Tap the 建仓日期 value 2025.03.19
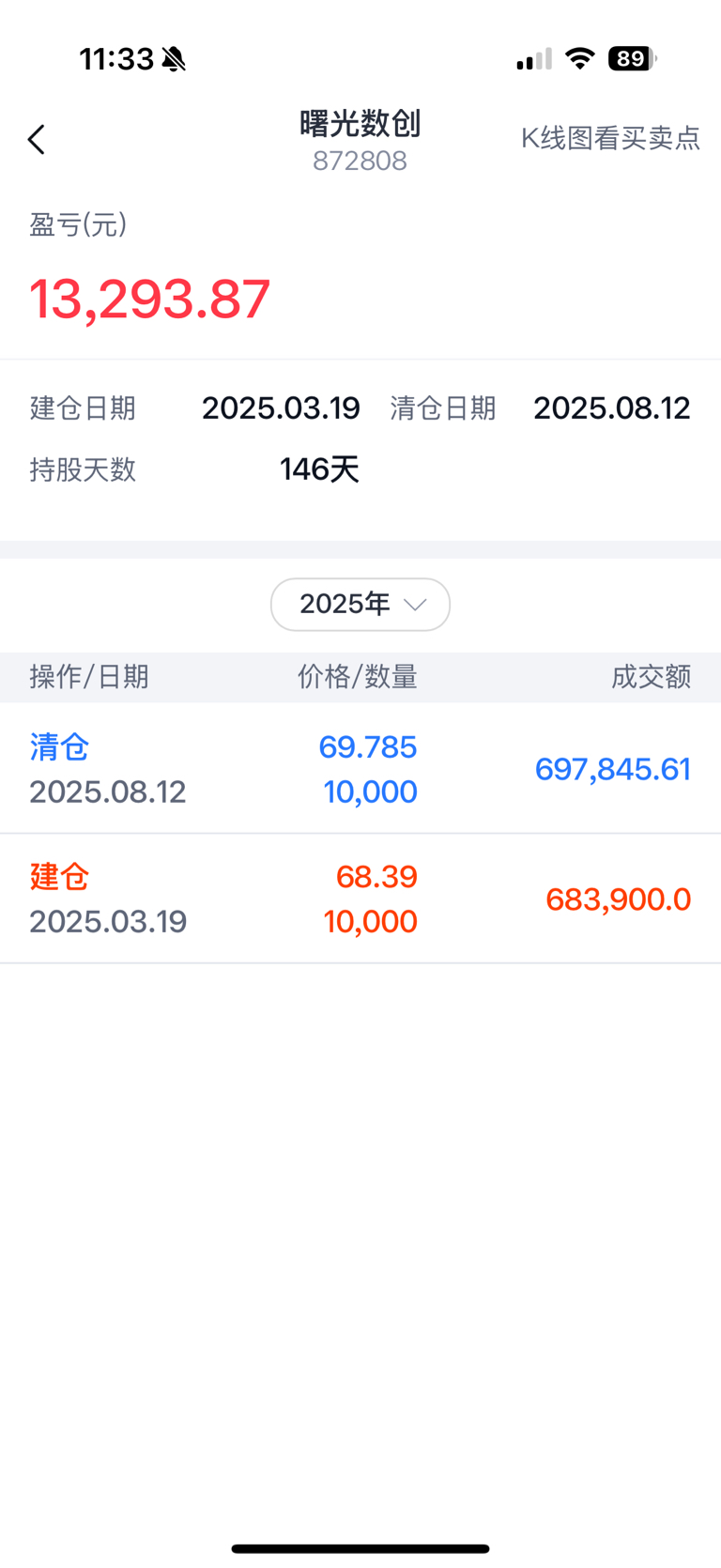Viewport: 721px width, 1568px height. [281, 408]
